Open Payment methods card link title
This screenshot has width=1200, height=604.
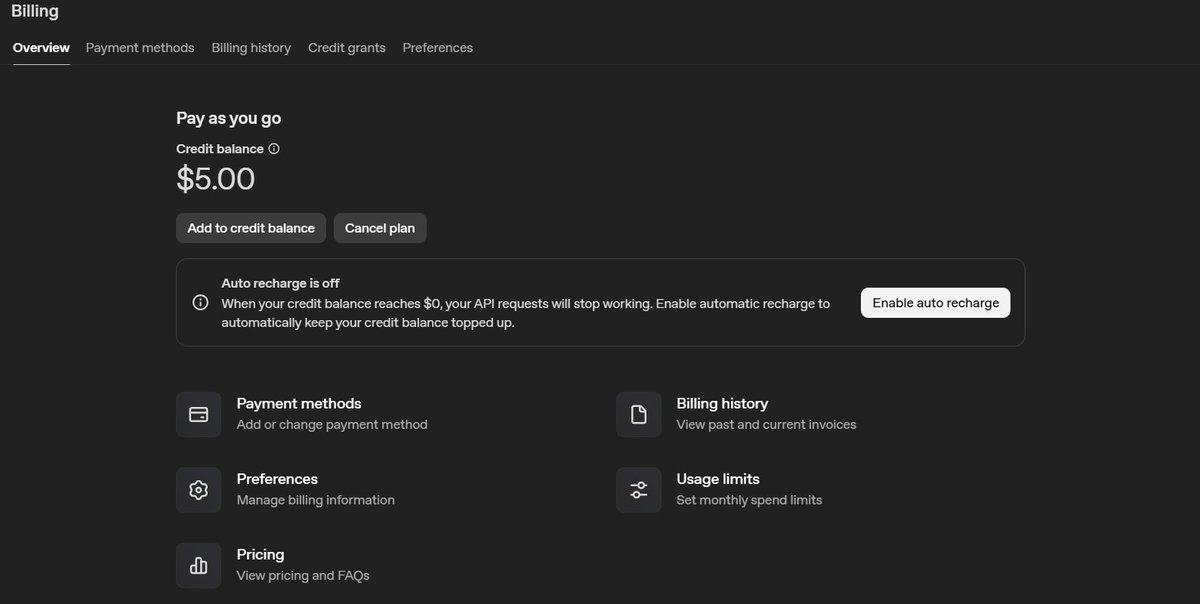click(299, 404)
